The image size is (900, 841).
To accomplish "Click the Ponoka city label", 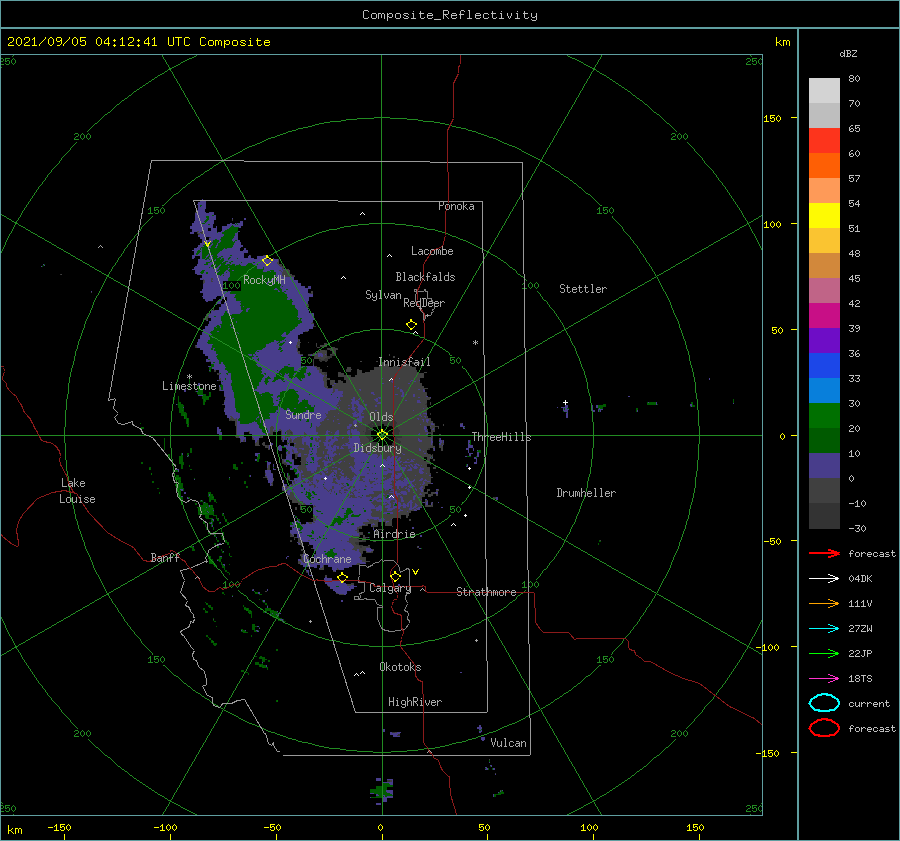I will (x=456, y=206).
